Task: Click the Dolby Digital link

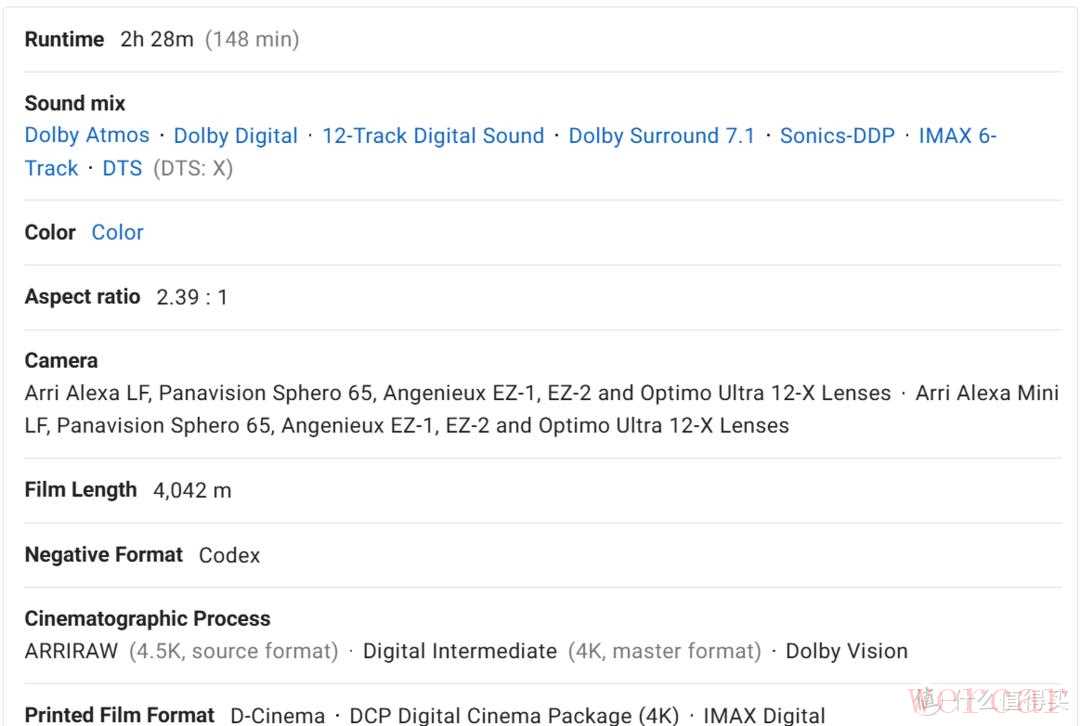Action: [x=236, y=136]
